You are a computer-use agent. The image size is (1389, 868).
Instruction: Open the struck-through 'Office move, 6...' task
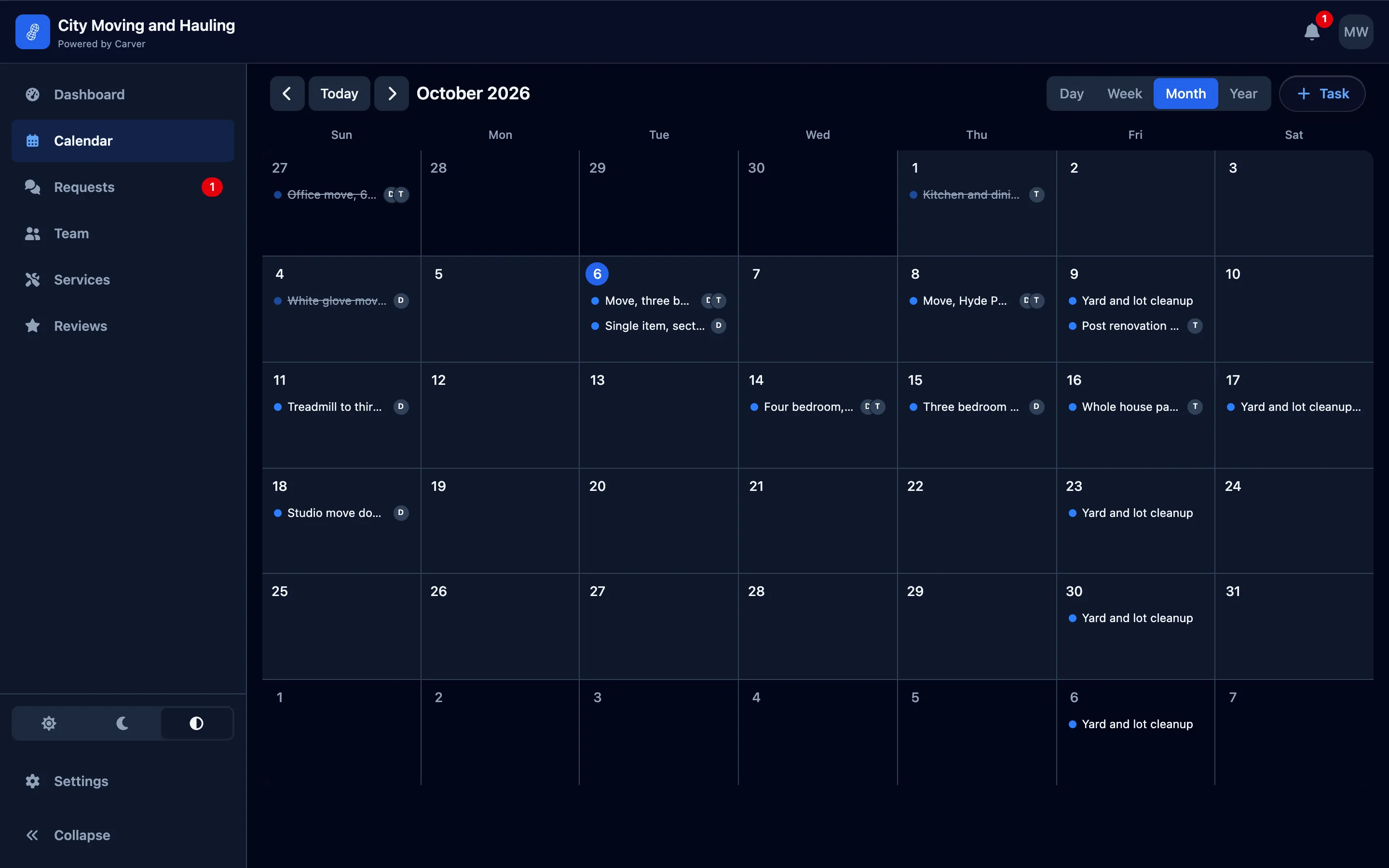[341, 195]
